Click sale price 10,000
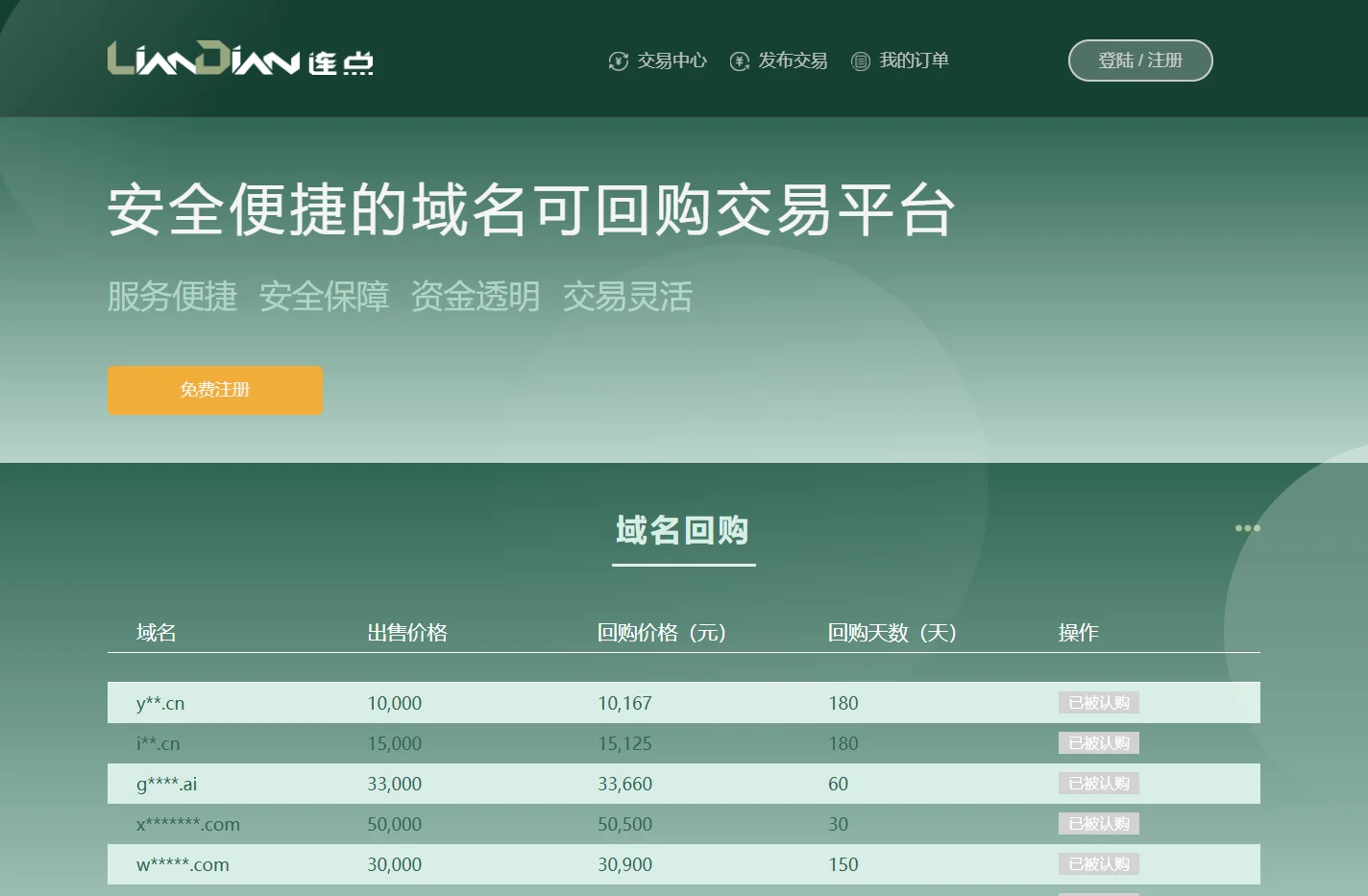1368x896 pixels. (395, 703)
